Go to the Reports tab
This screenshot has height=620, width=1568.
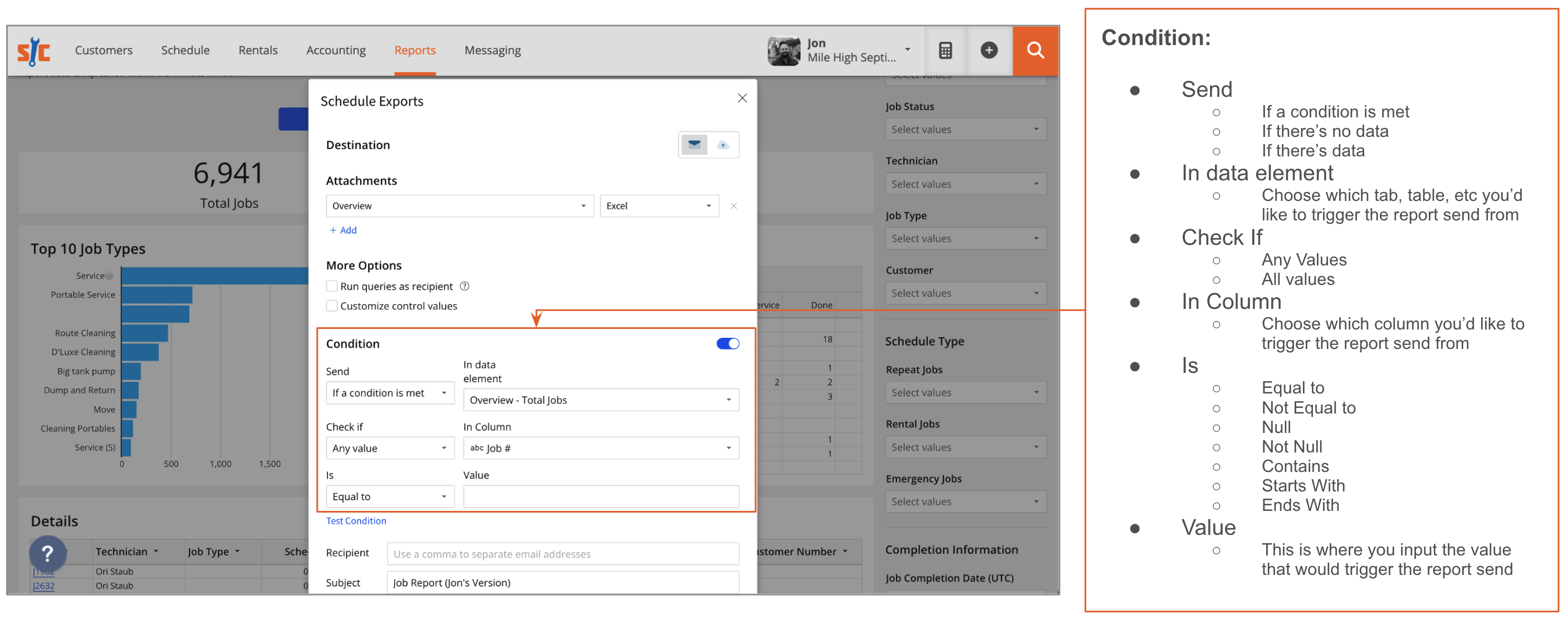coord(414,51)
